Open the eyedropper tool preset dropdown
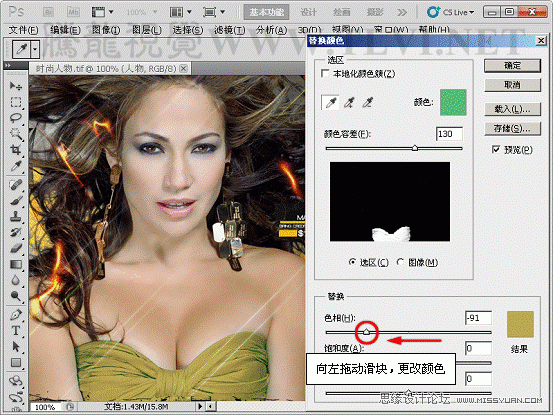Viewport: 553px width, 415px height. point(35,49)
